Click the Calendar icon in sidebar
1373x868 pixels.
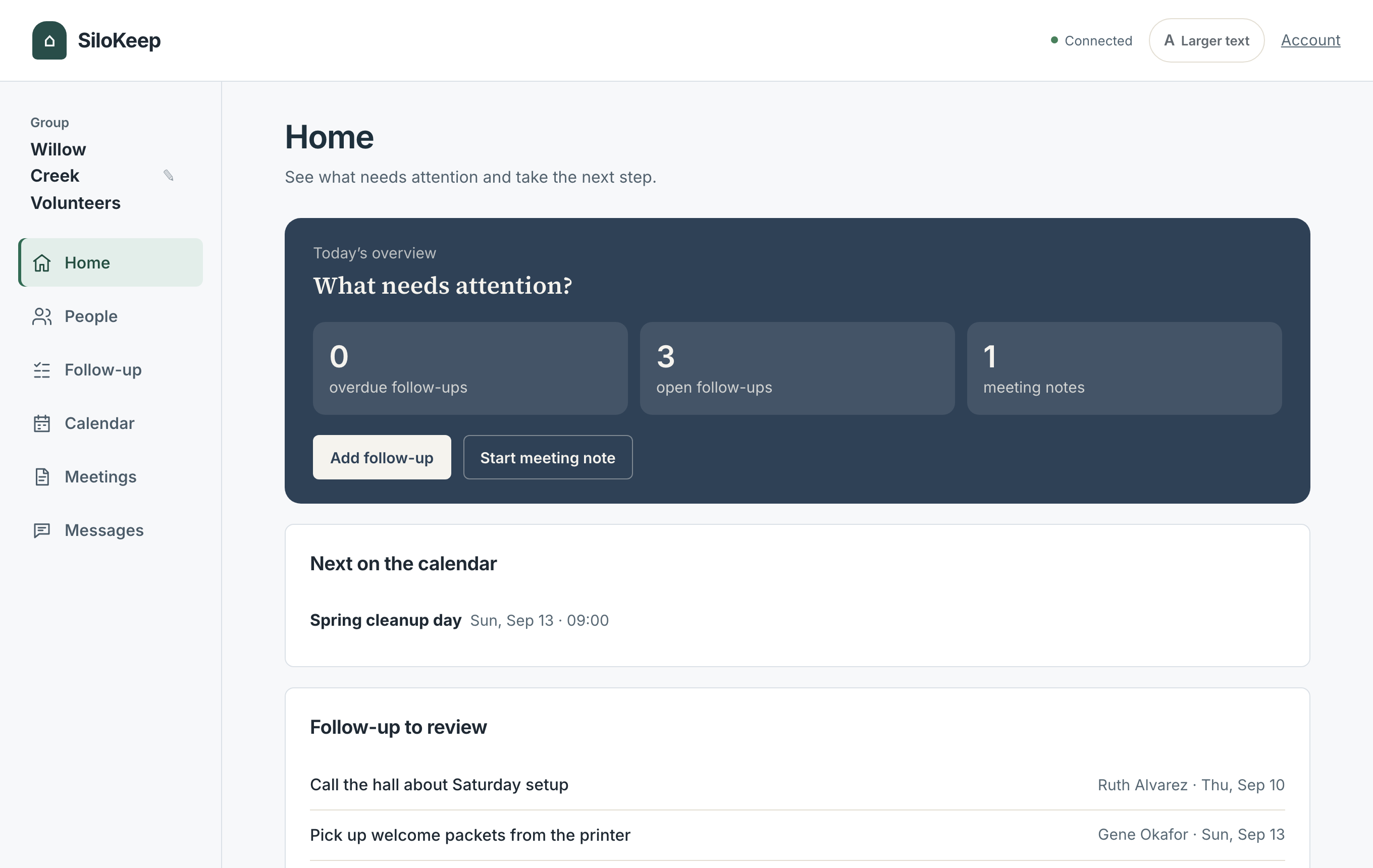(x=41, y=423)
